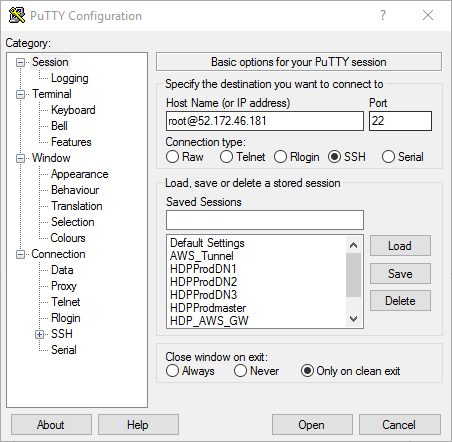Open the Bell settings category

[x=59, y=126]
